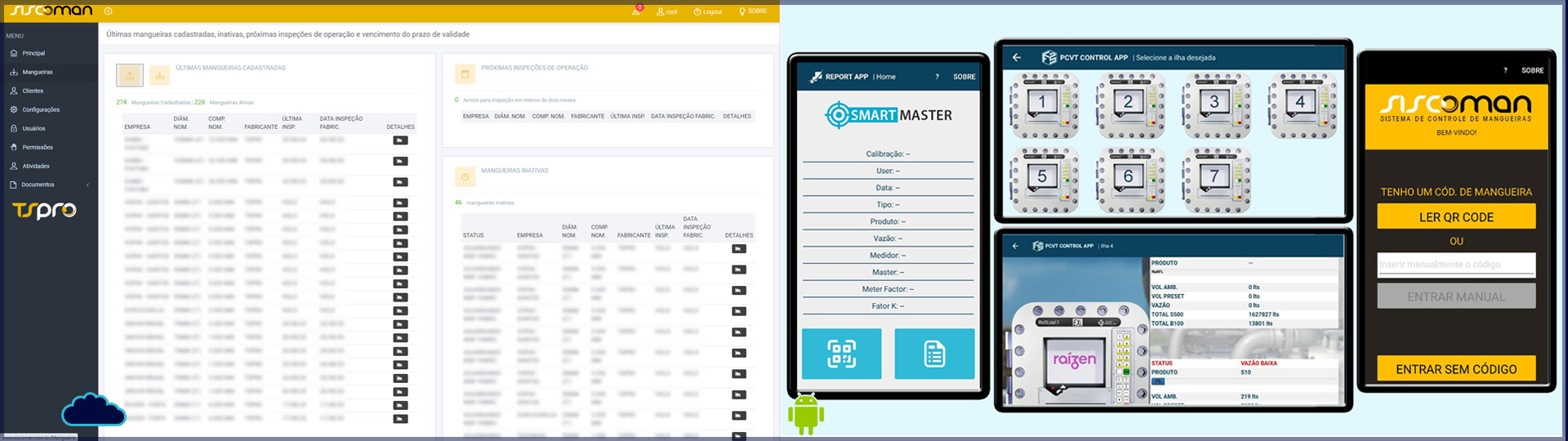Open Permissões in the sidebar menu
This screenshot has width=1568, height=441.
pos(49,147)
